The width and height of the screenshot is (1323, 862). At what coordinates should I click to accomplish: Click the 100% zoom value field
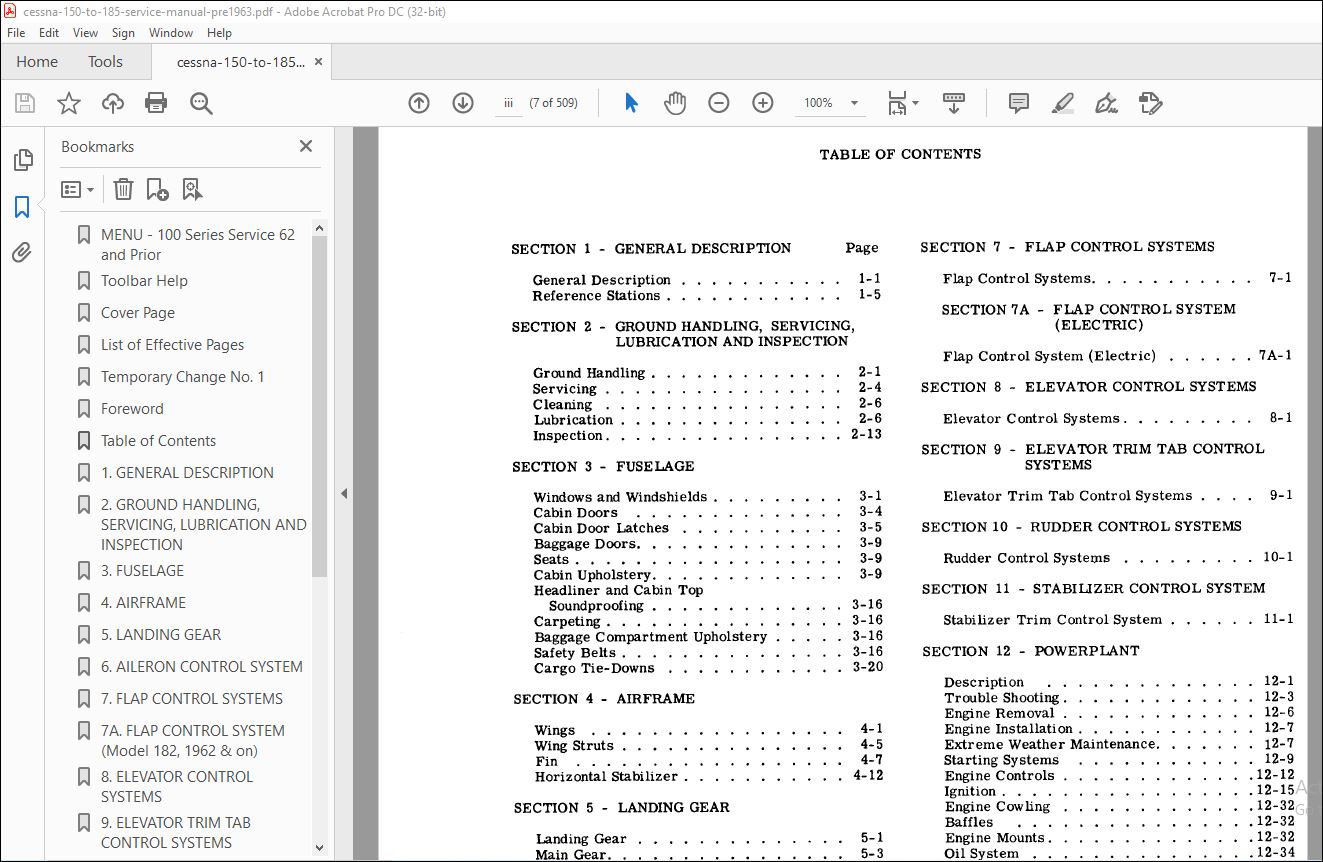(819, 103)
